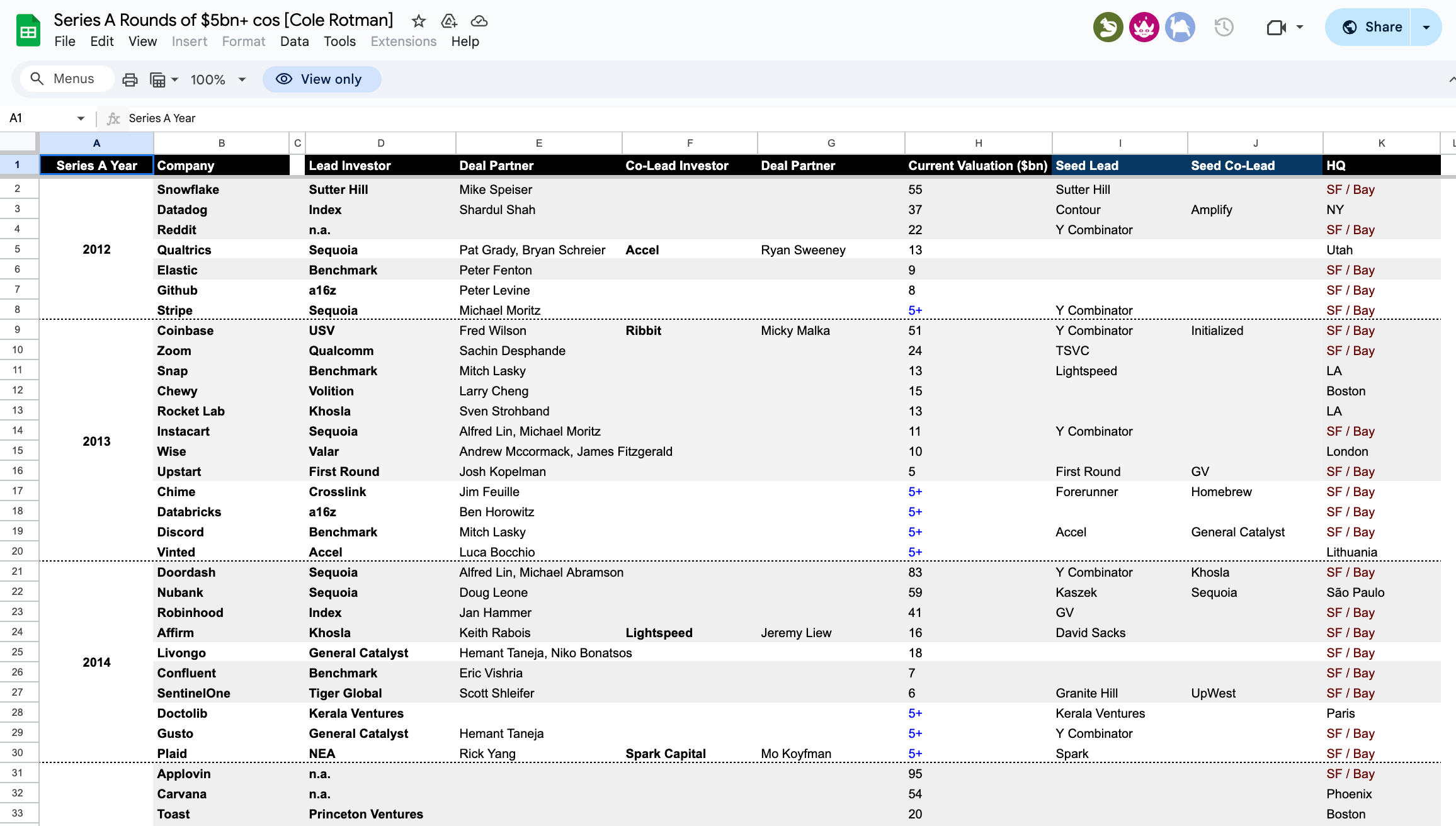
Task: Click the 2013 year cell
Action: [96, 441]
